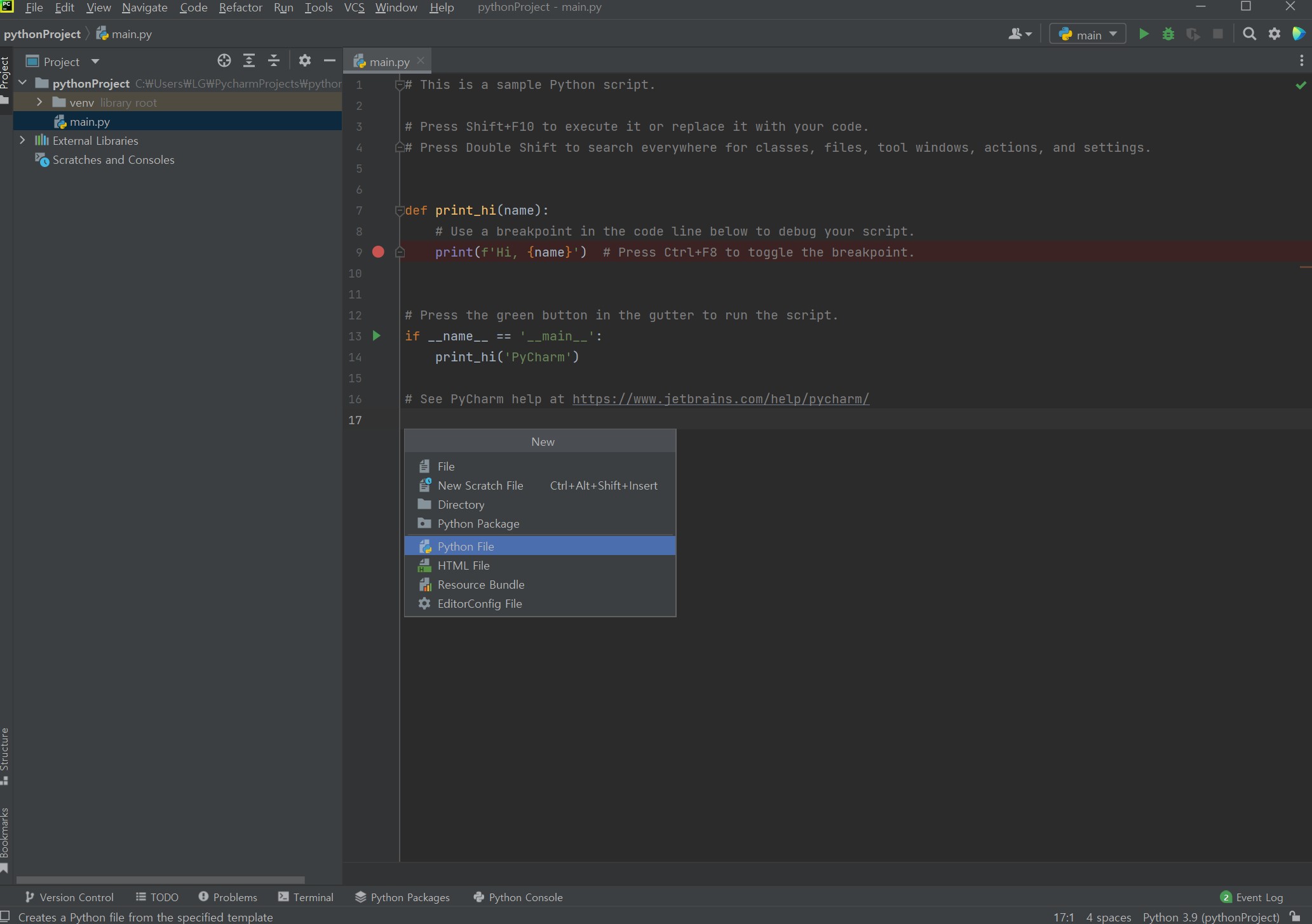The width and height of the screenshot is (1312, 924).
Task: Expand External Libraries tree node
Action: click(x=22, y=140)
